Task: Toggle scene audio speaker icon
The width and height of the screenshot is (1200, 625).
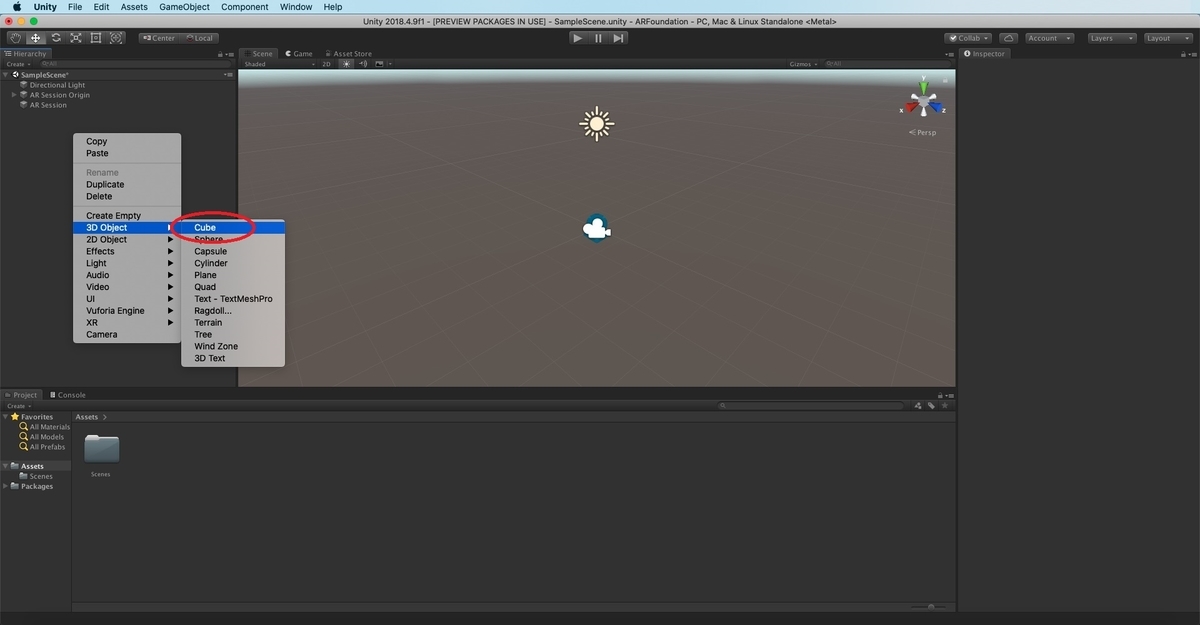Action: tap(364, 64)
